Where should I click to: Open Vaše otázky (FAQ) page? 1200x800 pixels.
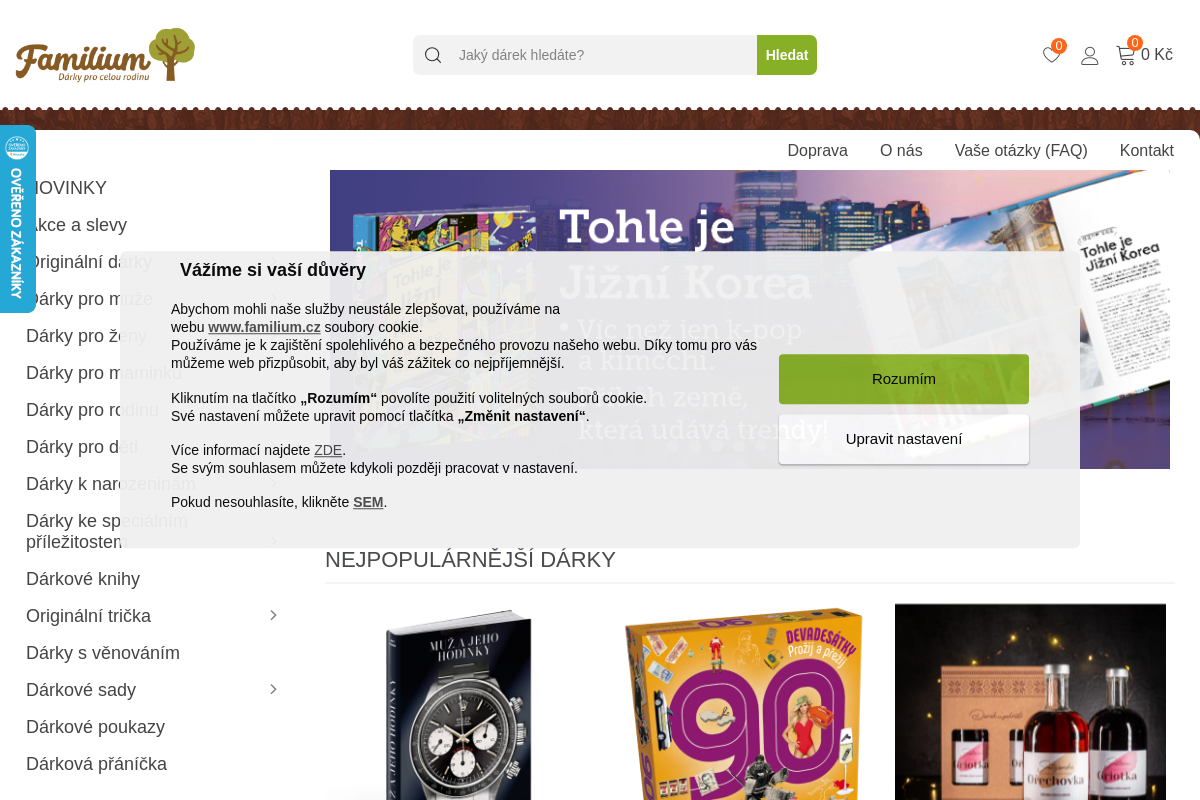pos(1021,151)
